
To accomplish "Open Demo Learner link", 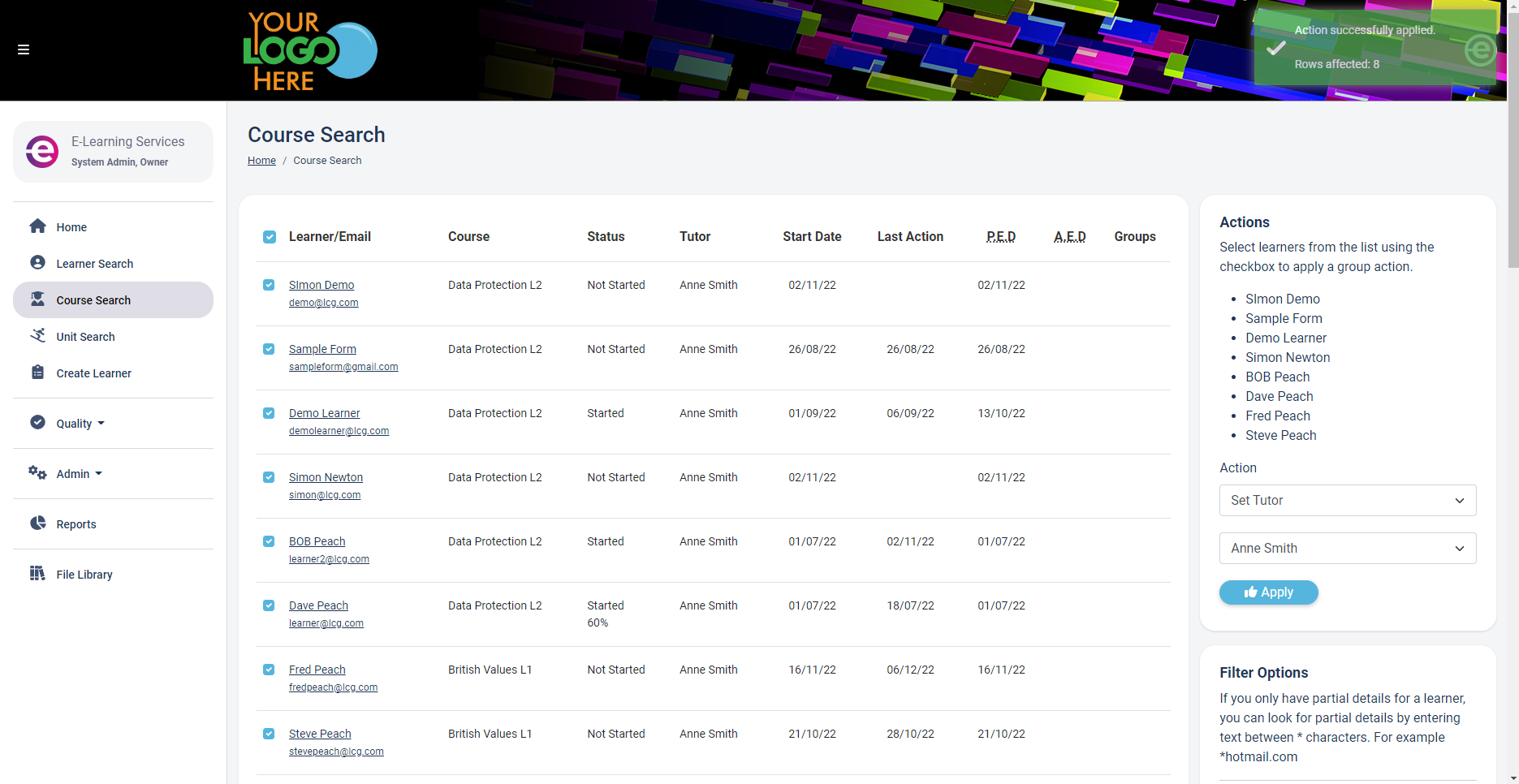I will pos(325,413).
